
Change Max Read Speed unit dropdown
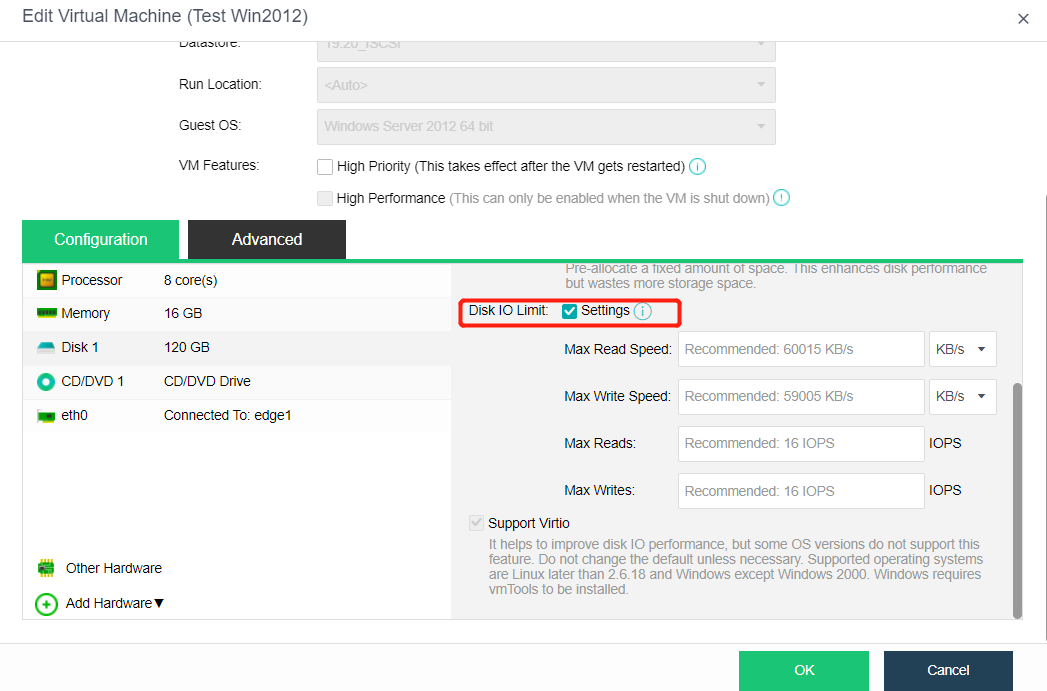pyautogui.click(x=962, y=349)
